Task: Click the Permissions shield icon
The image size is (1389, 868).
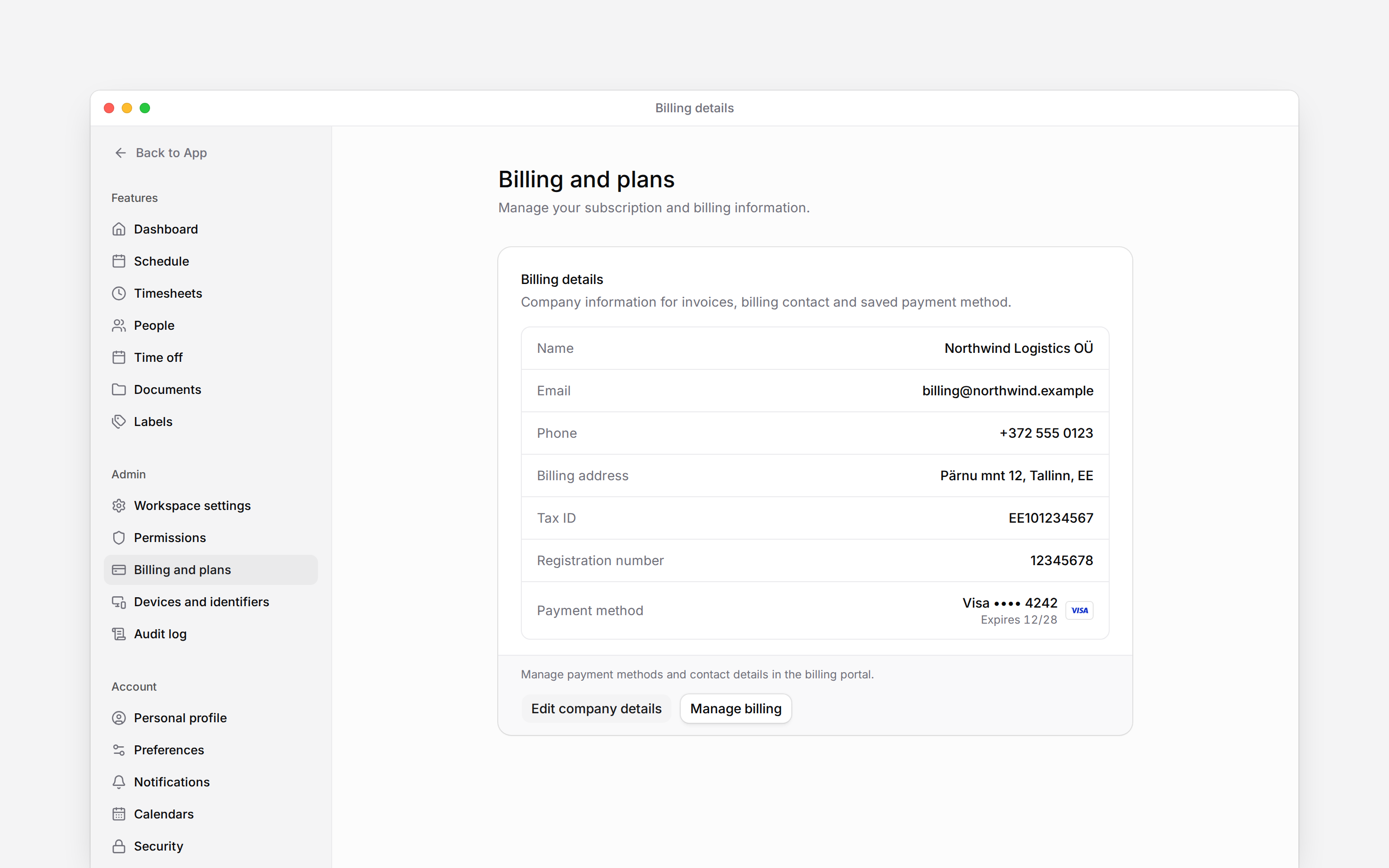Action: pos(119,538)
